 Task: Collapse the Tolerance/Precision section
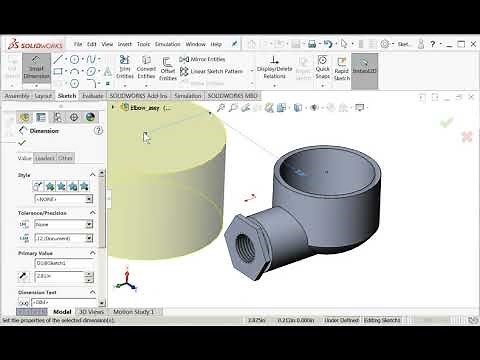click(x=93, y=212)
